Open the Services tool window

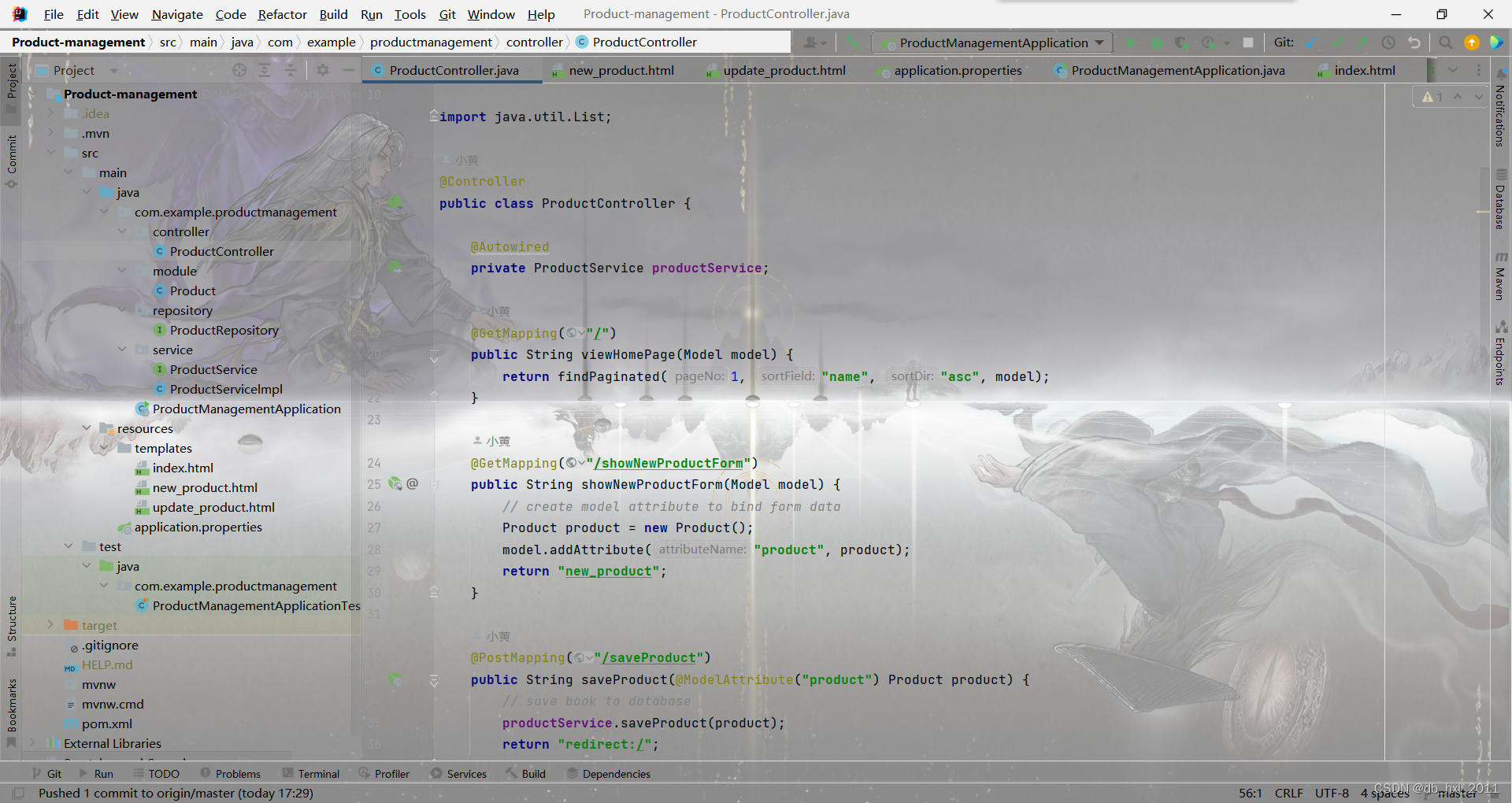pyautogui.click(x=459, y=774)
